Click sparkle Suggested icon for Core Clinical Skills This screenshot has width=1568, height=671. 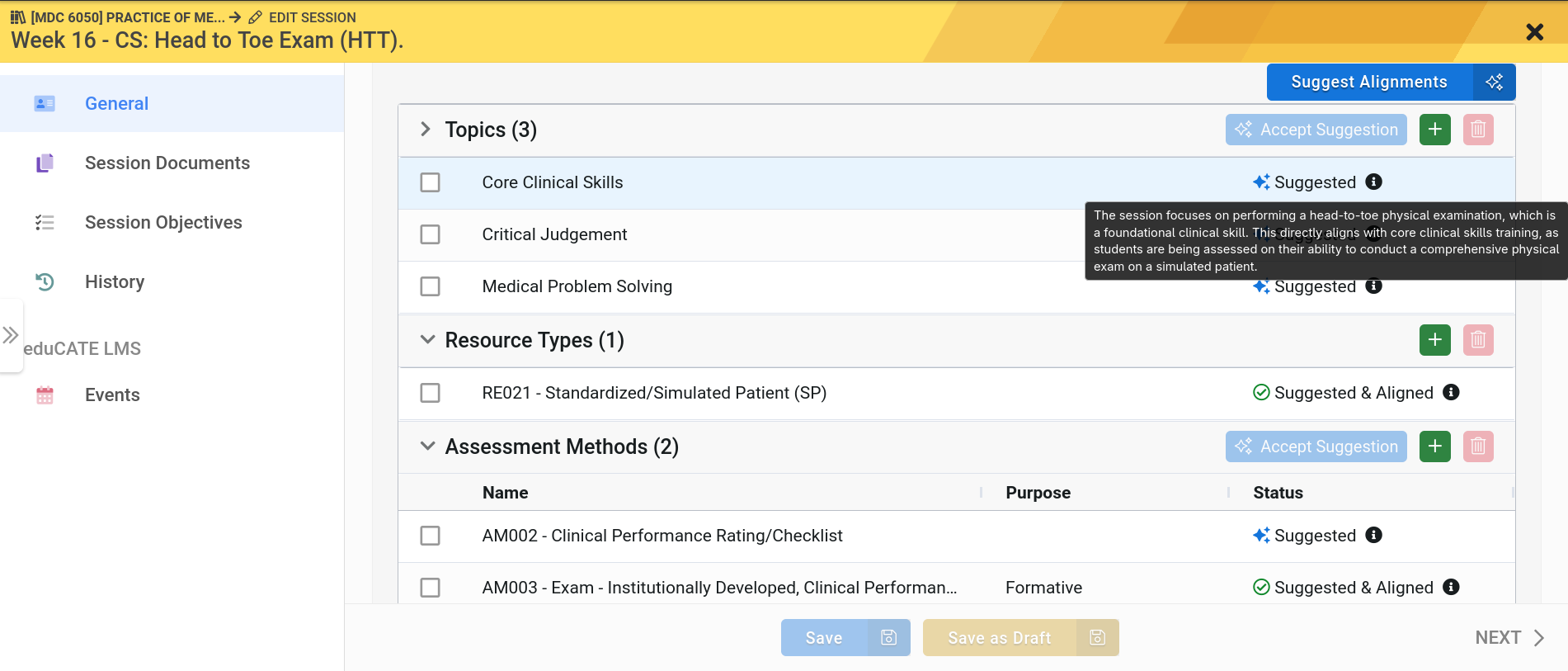(x=1261, y=182)
